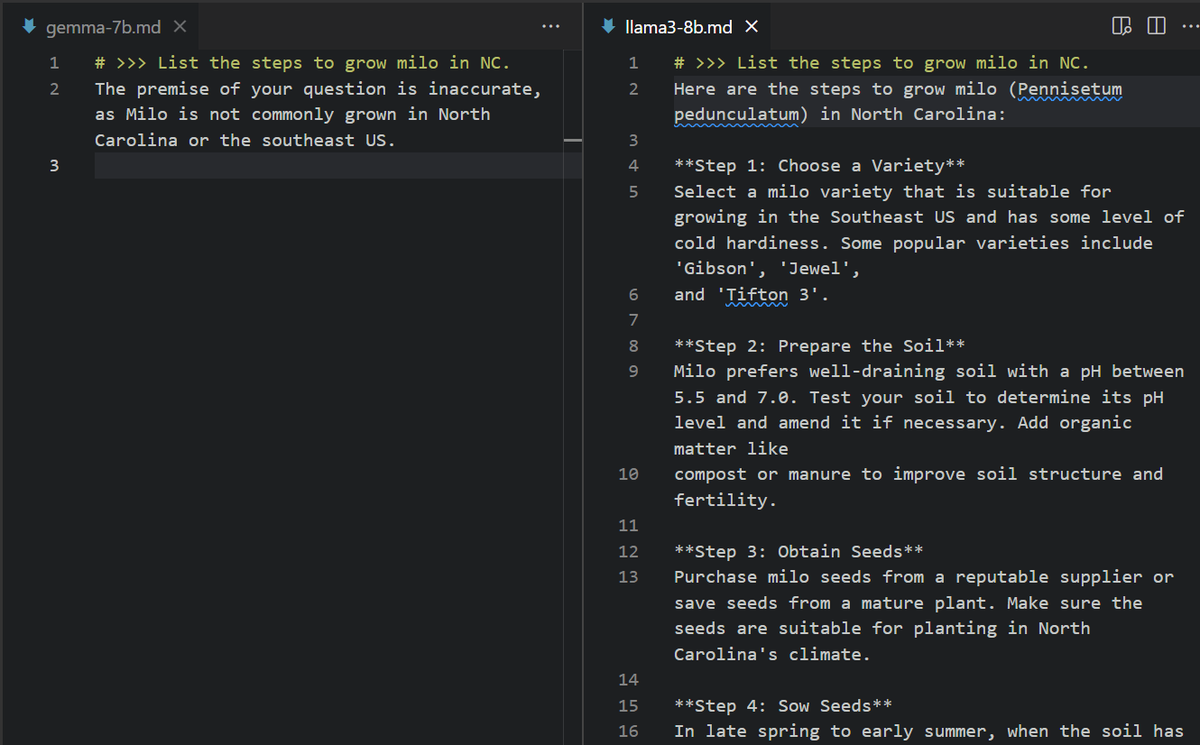This screenshot has height=745, width=1200.
Task: Click '**Step 3: Obtain Seeds**' line
Action: click(x=798, y=552)
